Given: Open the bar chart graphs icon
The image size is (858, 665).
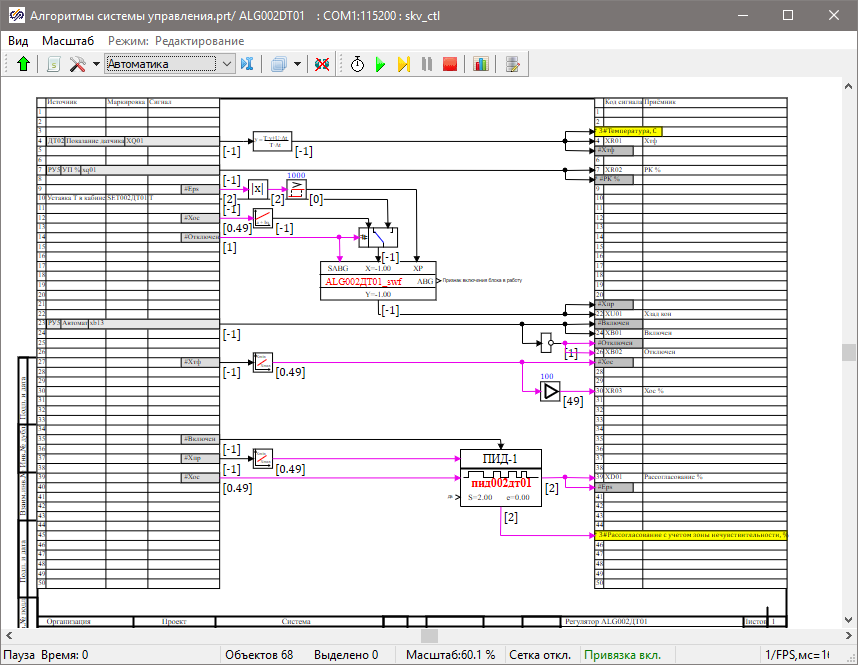Looking at the screenshot, I should [x=481, y=64].
